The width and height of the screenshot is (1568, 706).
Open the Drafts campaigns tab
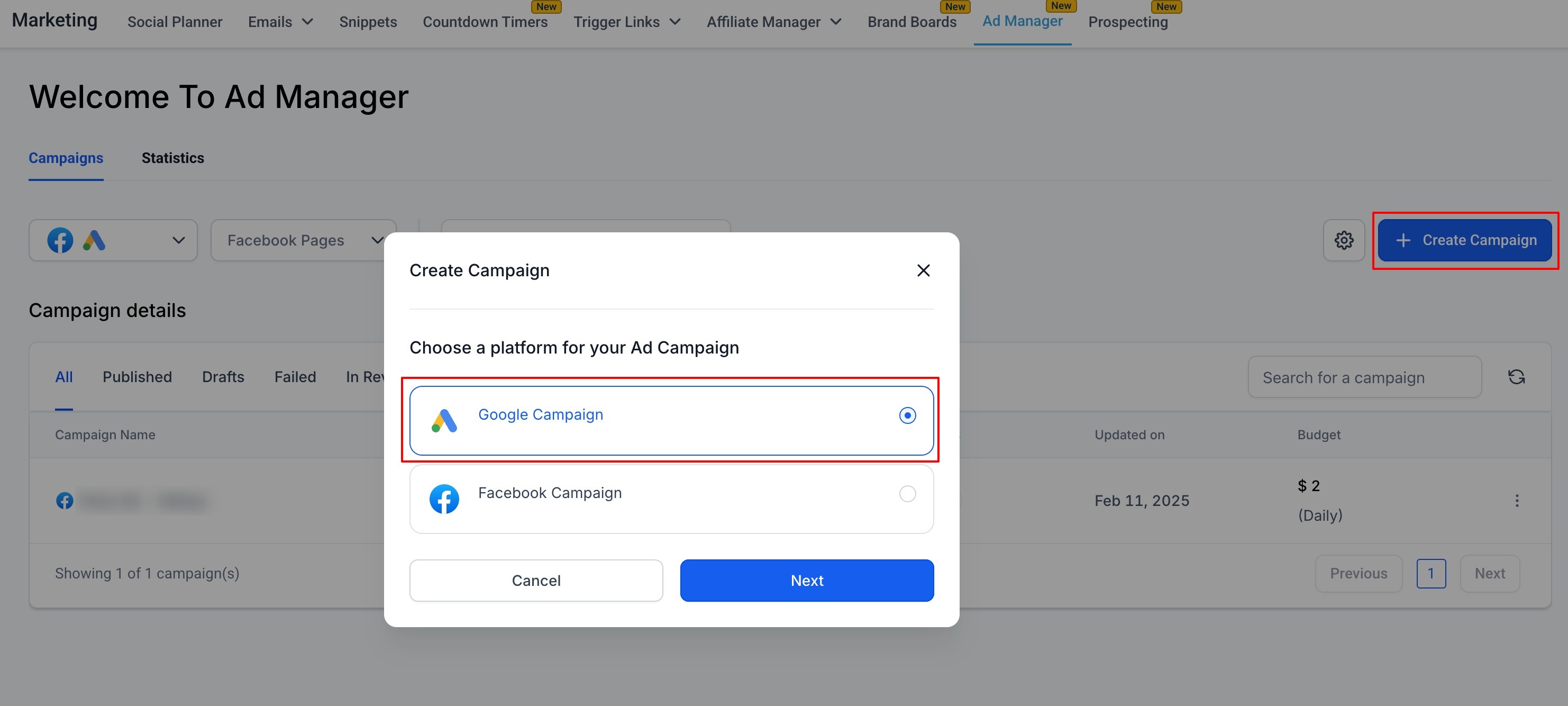pos(223,377)
